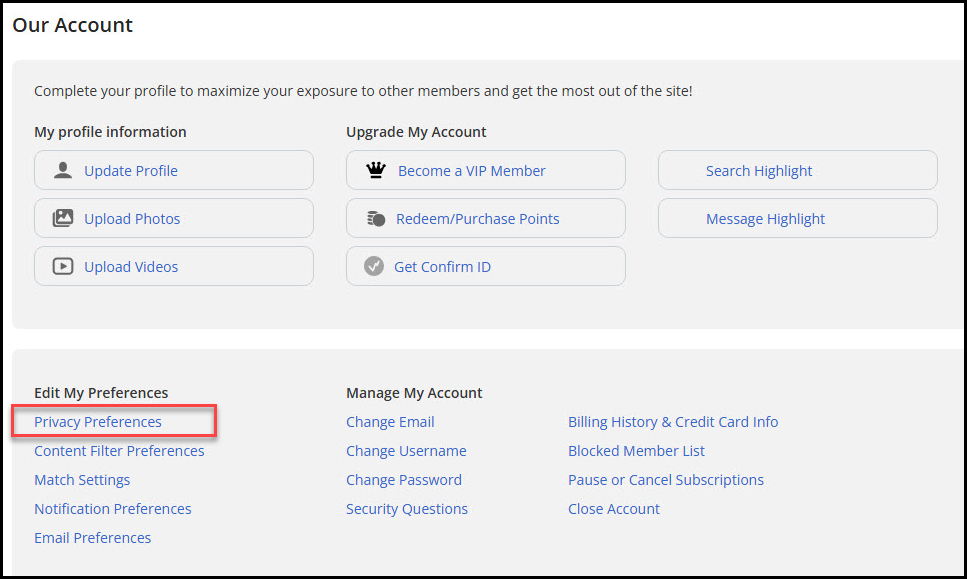Open Email Preferences link
The height and width of the screenshot is (579, 967).
(x=93, y=538)
